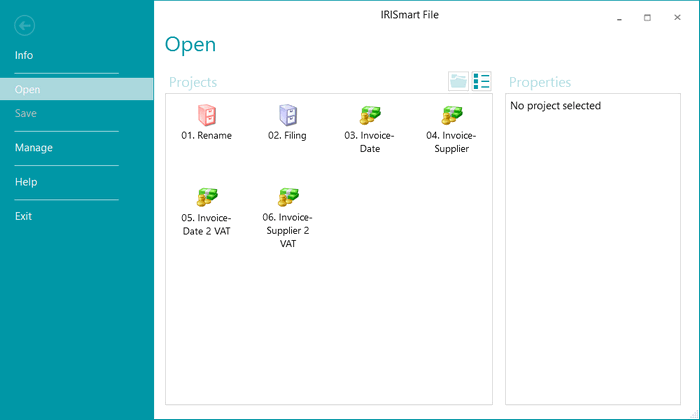Select the 02. Filing cabinet icon
Screen dimensions: 700x420
(288, 115)
